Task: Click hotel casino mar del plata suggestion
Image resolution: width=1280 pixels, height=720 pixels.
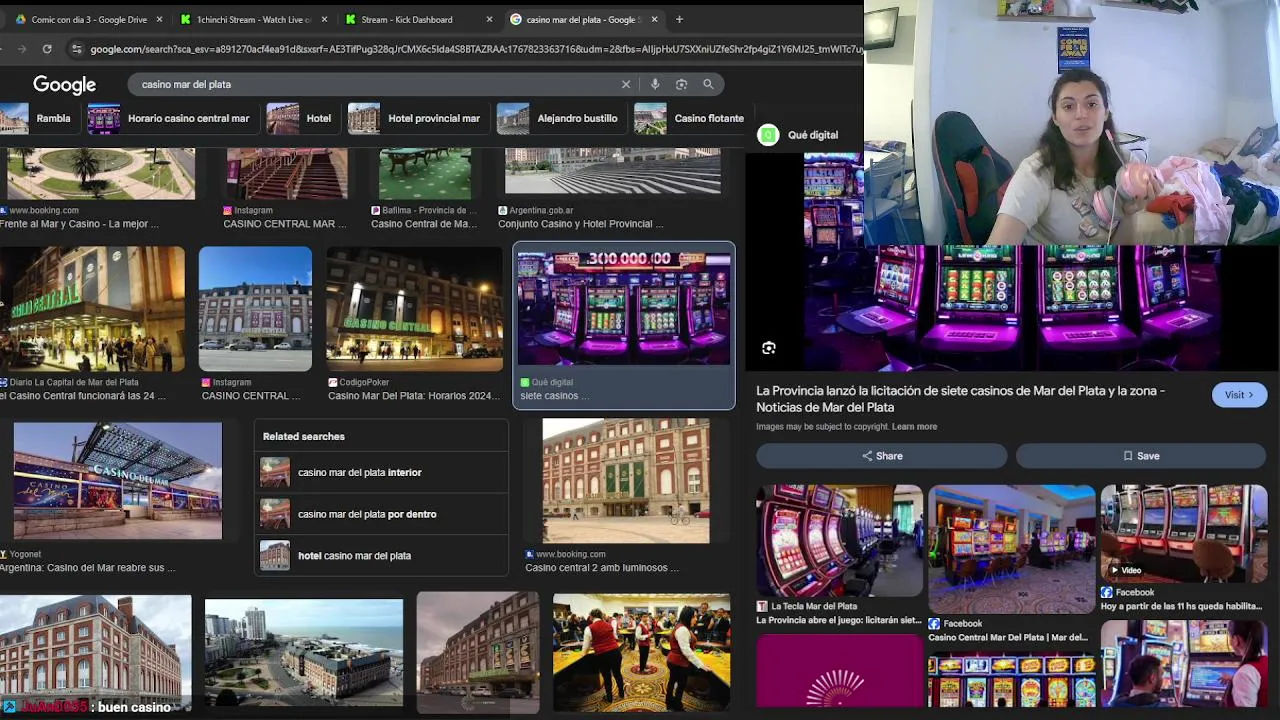Action: click(x=381, y=555)
